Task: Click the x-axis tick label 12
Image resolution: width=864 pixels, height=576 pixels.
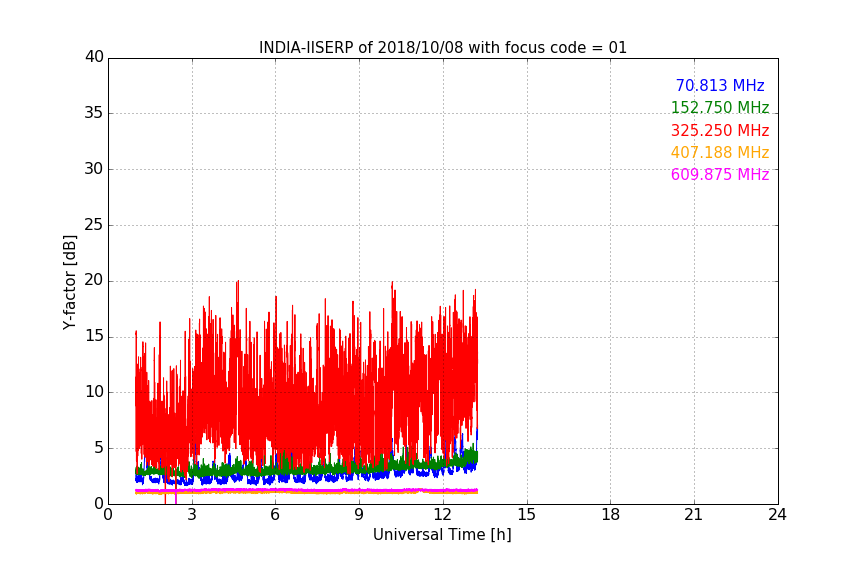Action: point(442,515)
